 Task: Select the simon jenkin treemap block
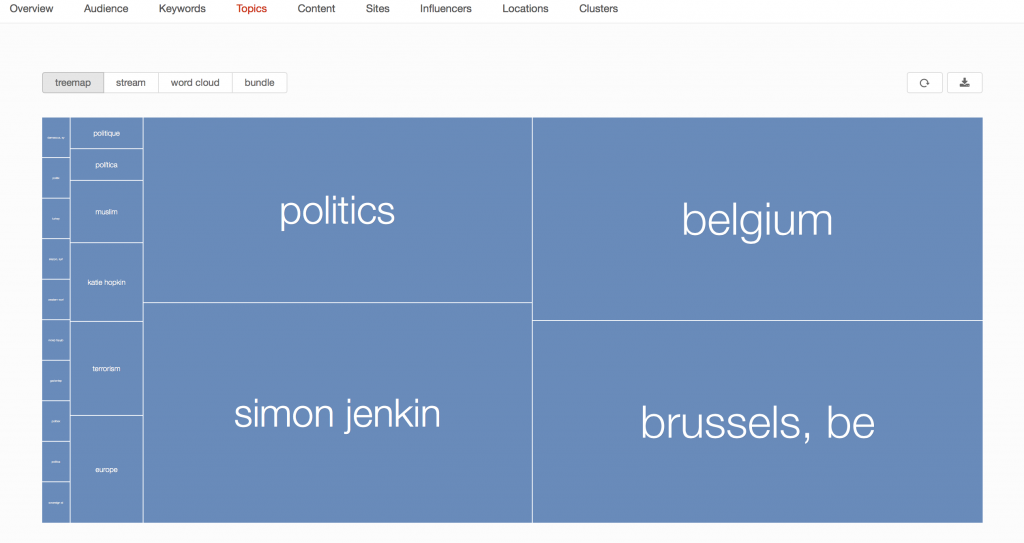(337, 412)
